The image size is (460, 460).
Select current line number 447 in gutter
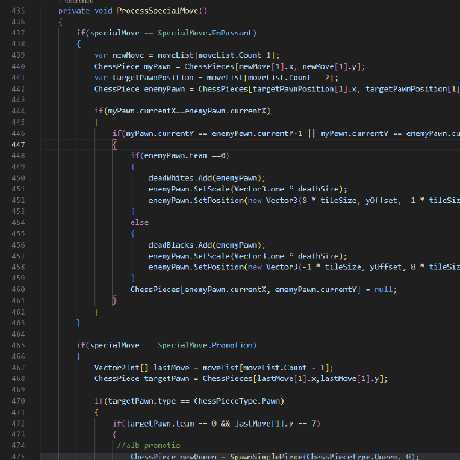(18, 145)
